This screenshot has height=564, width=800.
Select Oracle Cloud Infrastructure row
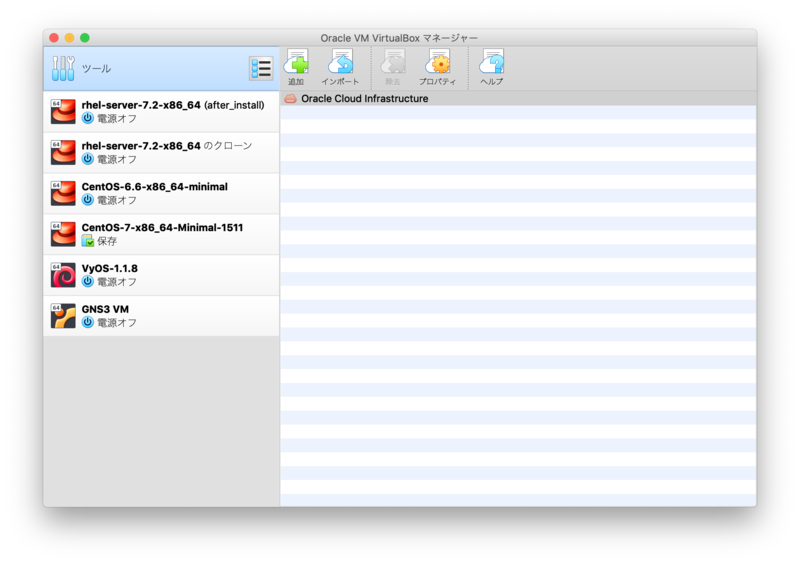point(518,99)
